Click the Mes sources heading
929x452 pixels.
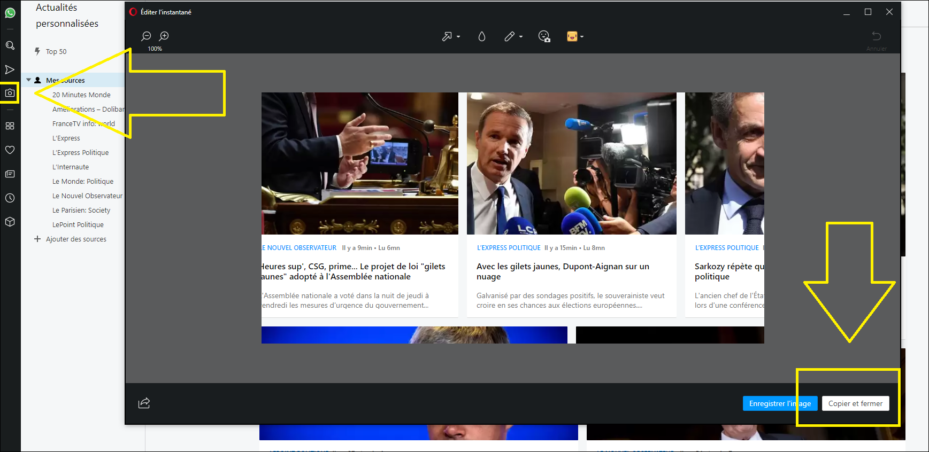point(65,80)
